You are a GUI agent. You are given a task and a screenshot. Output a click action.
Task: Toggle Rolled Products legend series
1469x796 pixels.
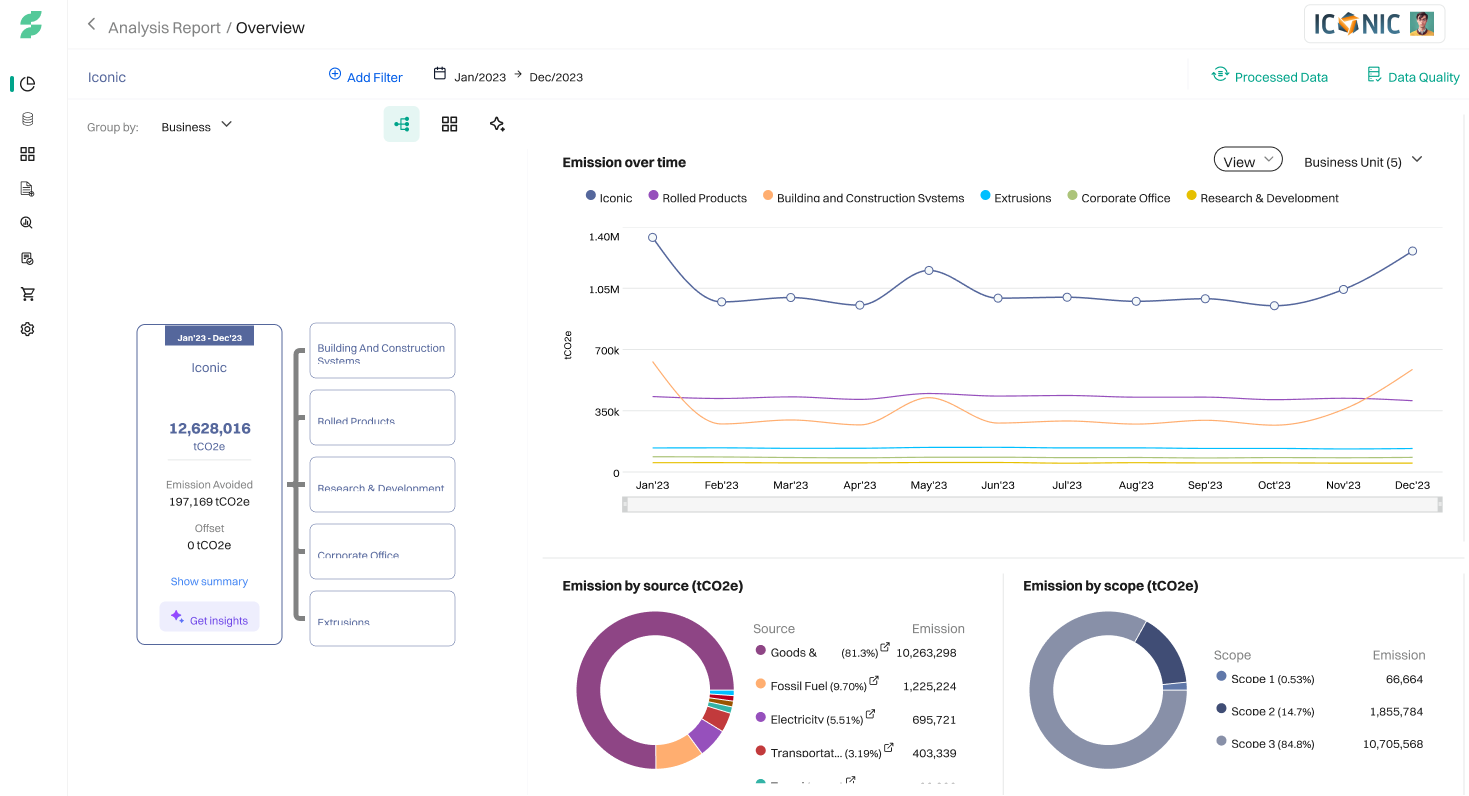coord(698,198)
